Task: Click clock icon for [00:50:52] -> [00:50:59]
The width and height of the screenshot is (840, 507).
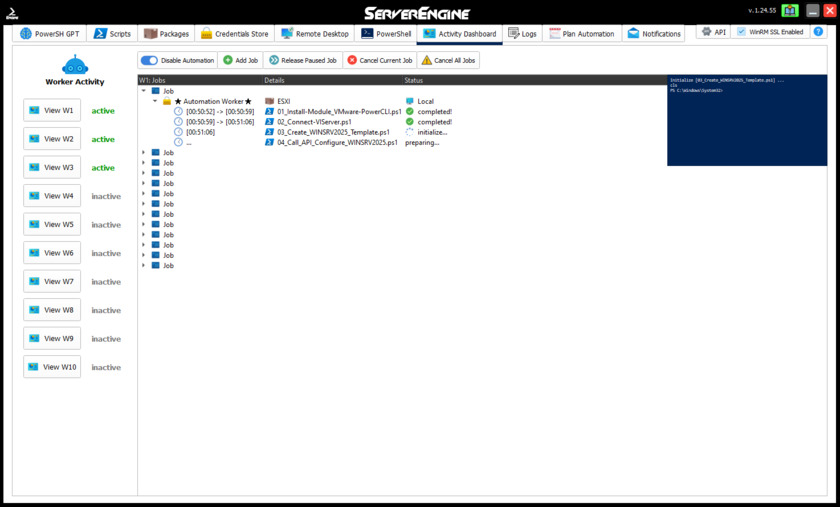Action: point(178,111)
